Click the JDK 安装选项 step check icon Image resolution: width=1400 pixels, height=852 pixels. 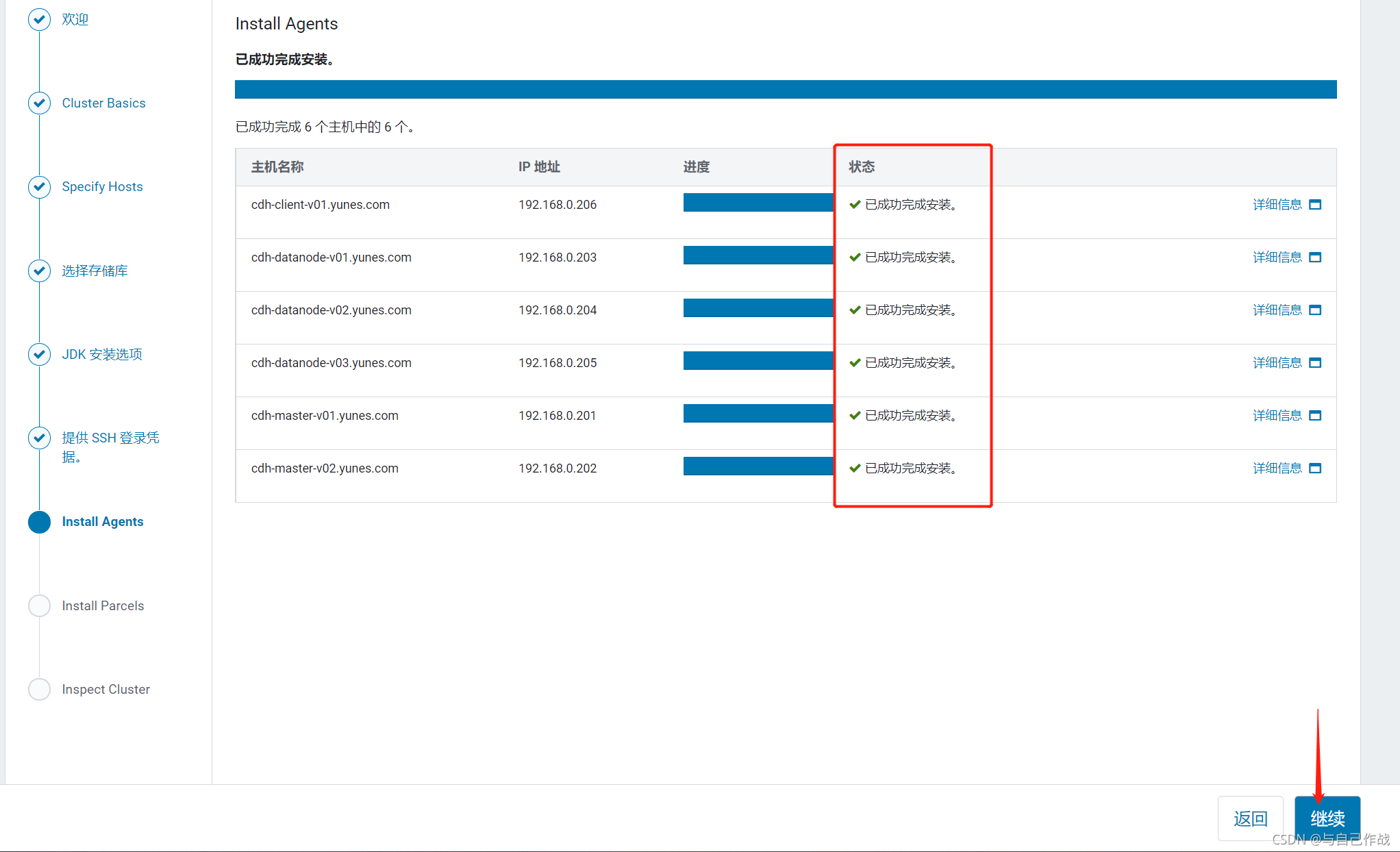(x=39, y=354)
